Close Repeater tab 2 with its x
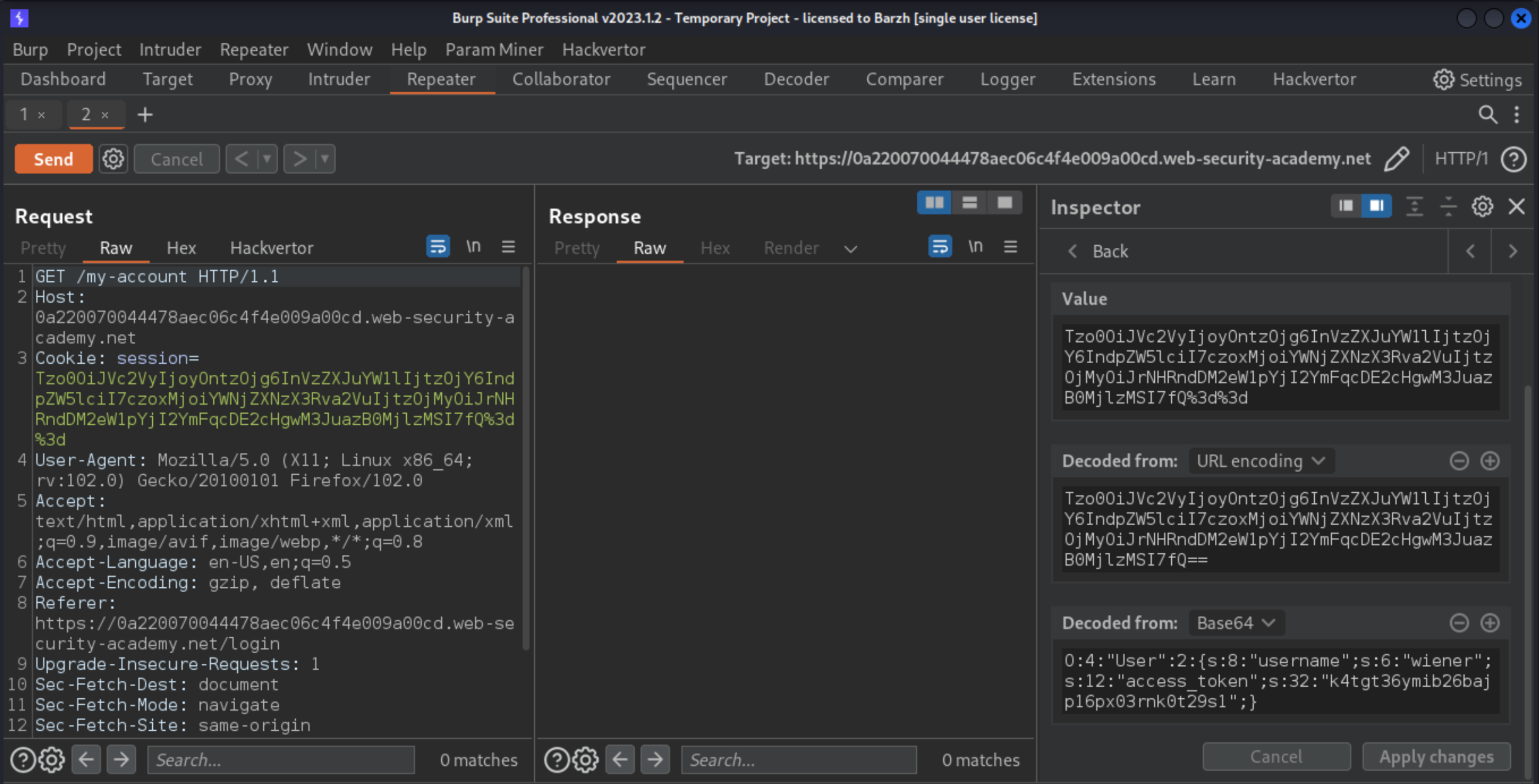The image size is (1539, 784). click(x=104, y=115)
